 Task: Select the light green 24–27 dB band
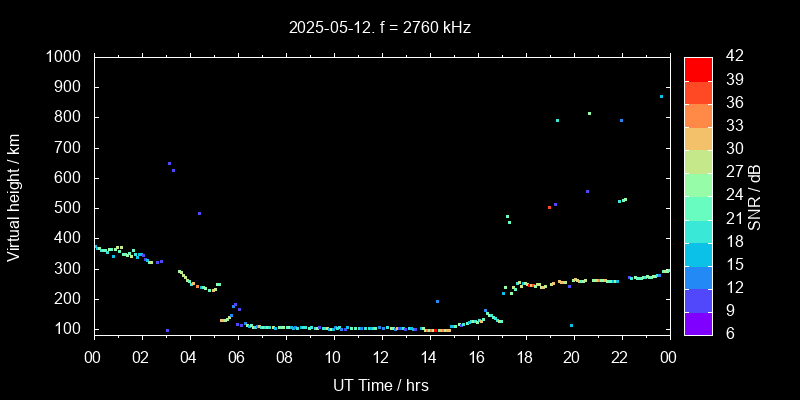coord(698,184)
